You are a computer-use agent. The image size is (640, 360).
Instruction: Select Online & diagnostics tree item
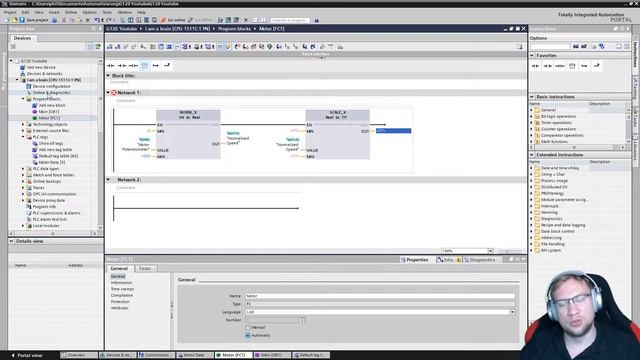(x=51, y=93)
